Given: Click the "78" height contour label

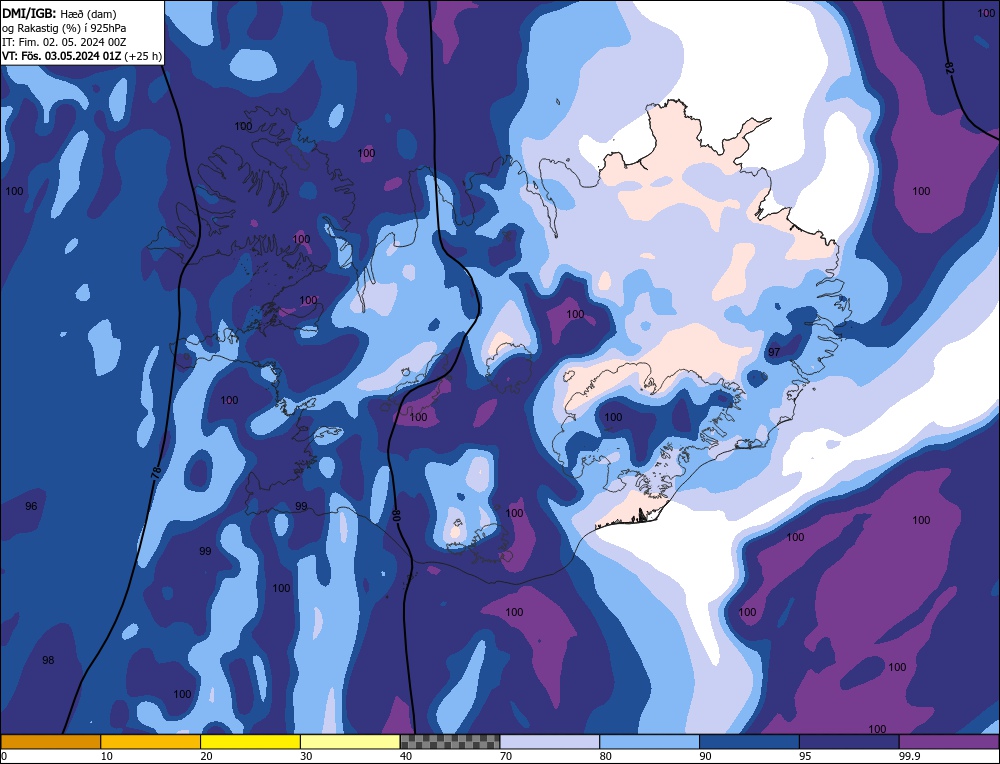Looking at the screenshot, I should click(156, 473).
